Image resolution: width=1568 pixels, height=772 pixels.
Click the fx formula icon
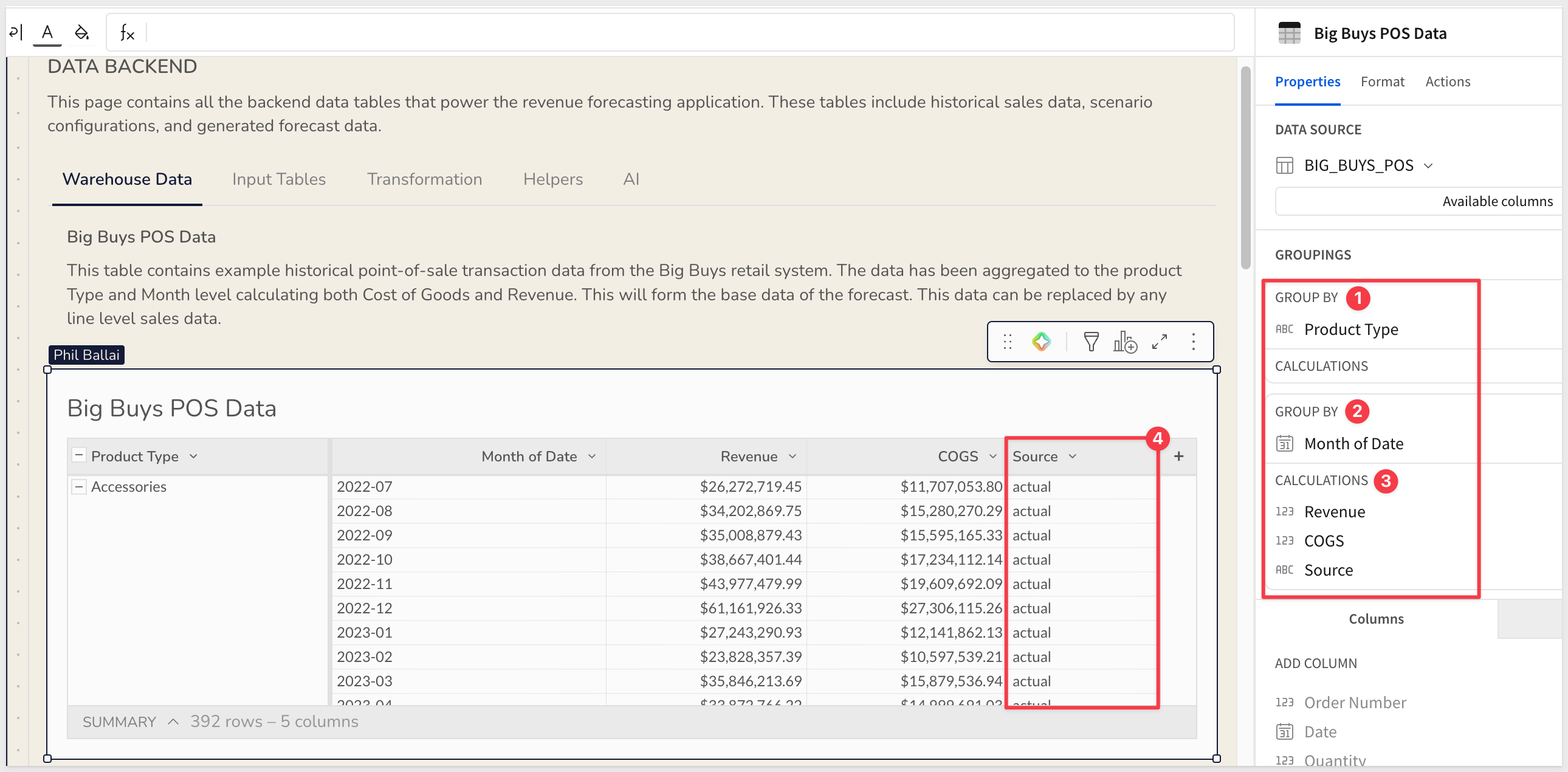[126, 32]
